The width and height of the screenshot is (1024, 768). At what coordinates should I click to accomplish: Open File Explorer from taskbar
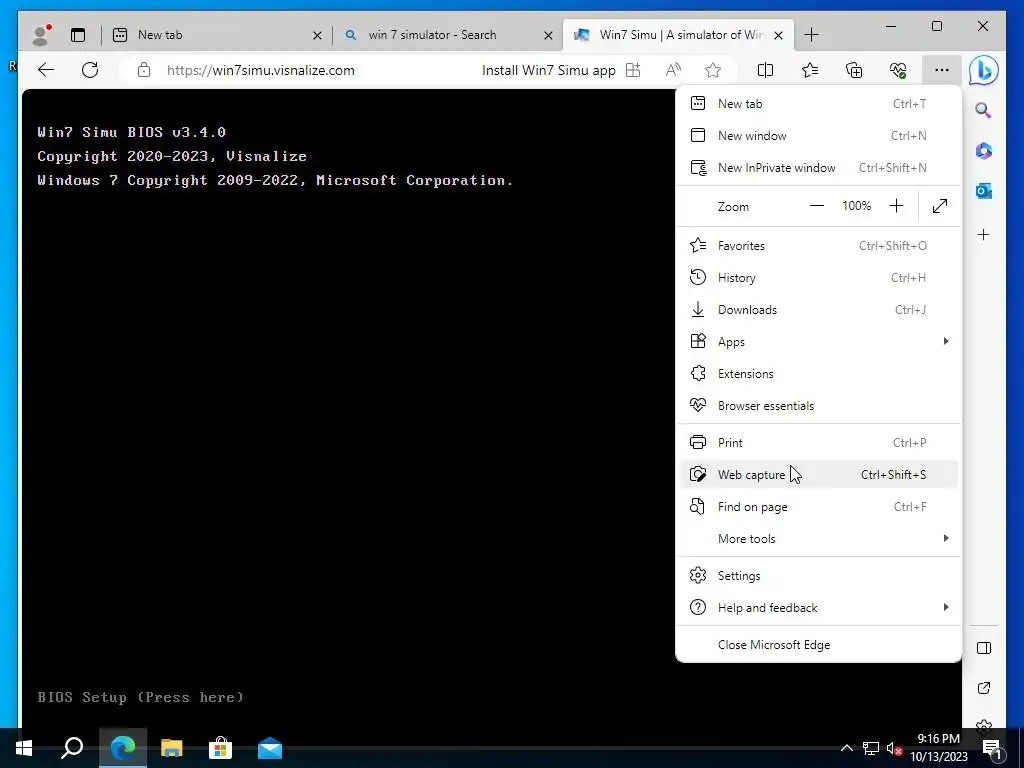[172, 748]
